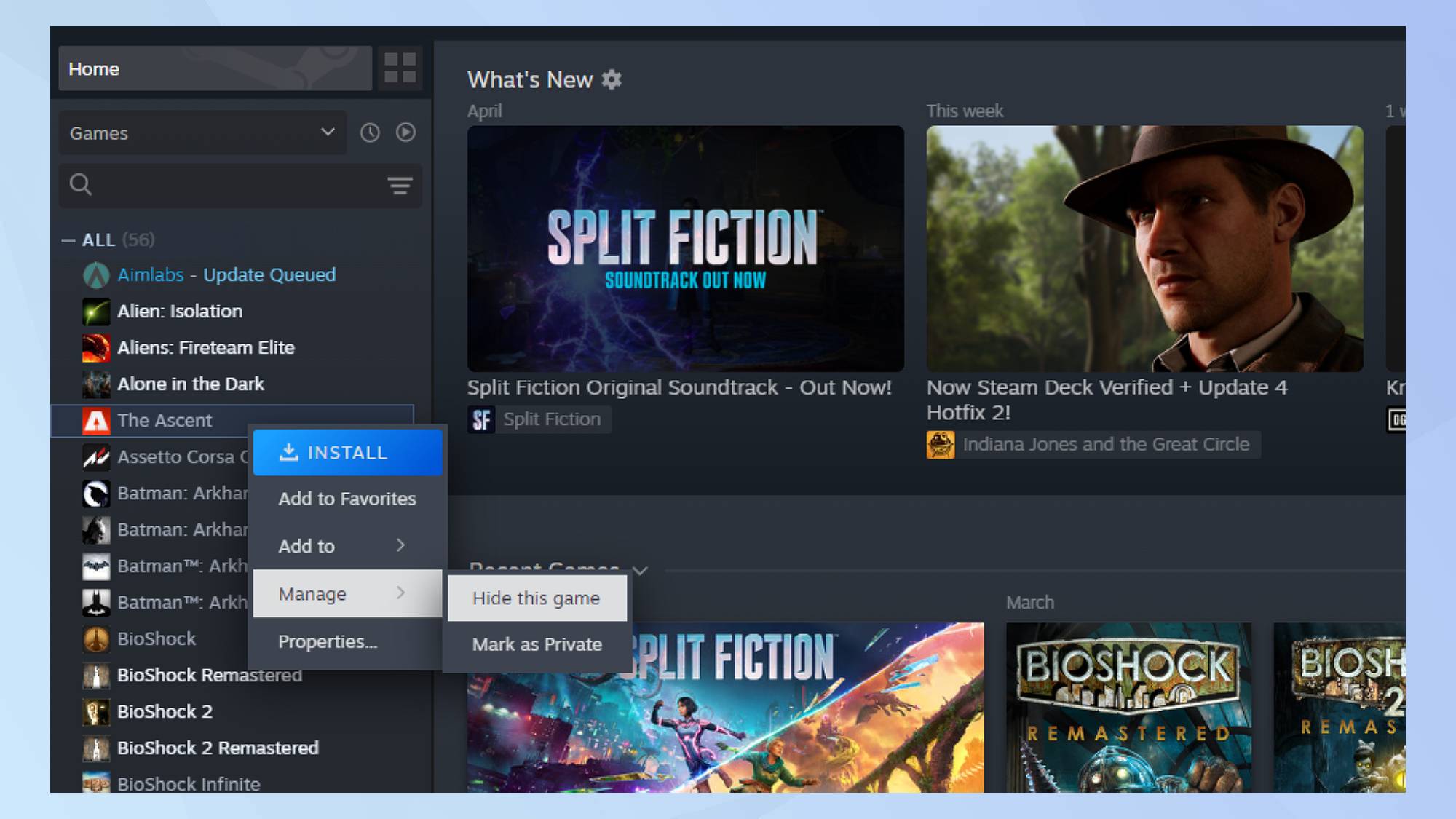Viewport: 1456px width, 819px height.
Task: Open Properties from context menu
Action: click(x=328, y=642)
